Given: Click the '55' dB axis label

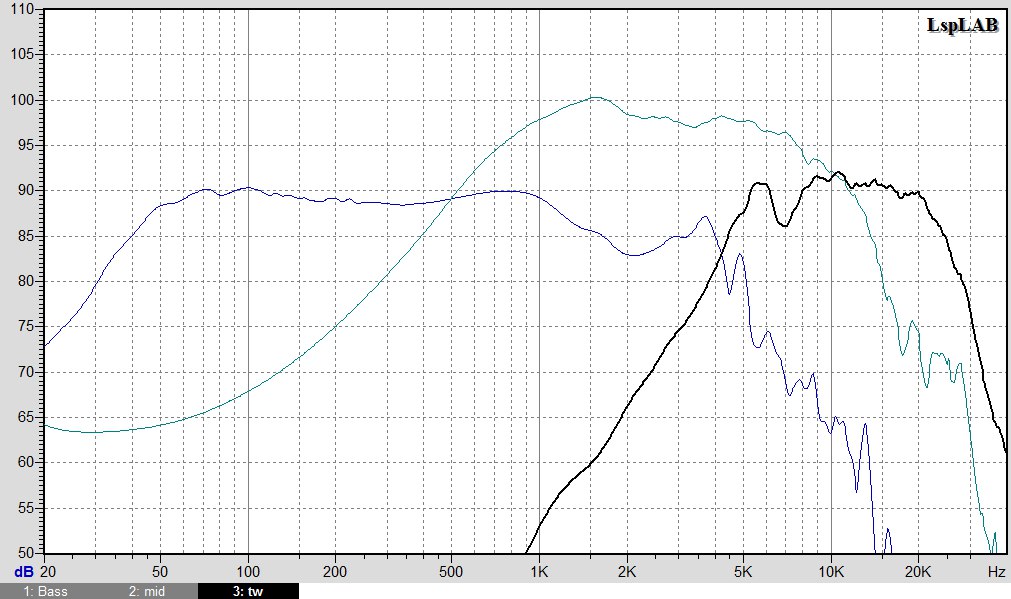Looking at the screenshot, I should click(26, 508).
